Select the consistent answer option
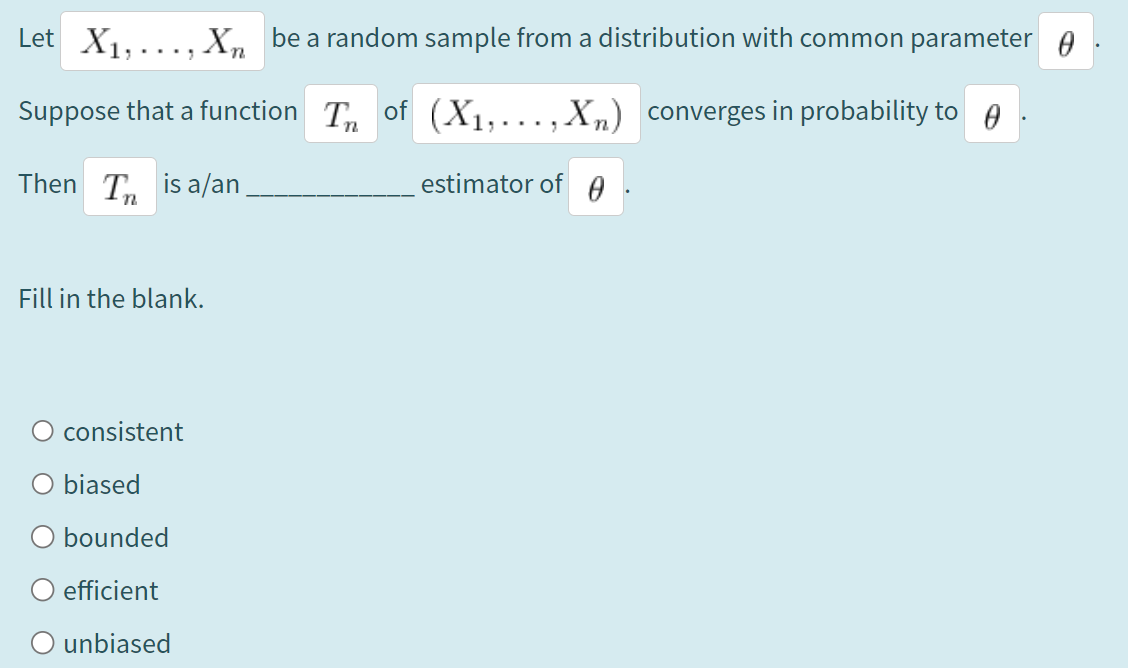This screenshot has height=668, width=1128. click(44, 430)
